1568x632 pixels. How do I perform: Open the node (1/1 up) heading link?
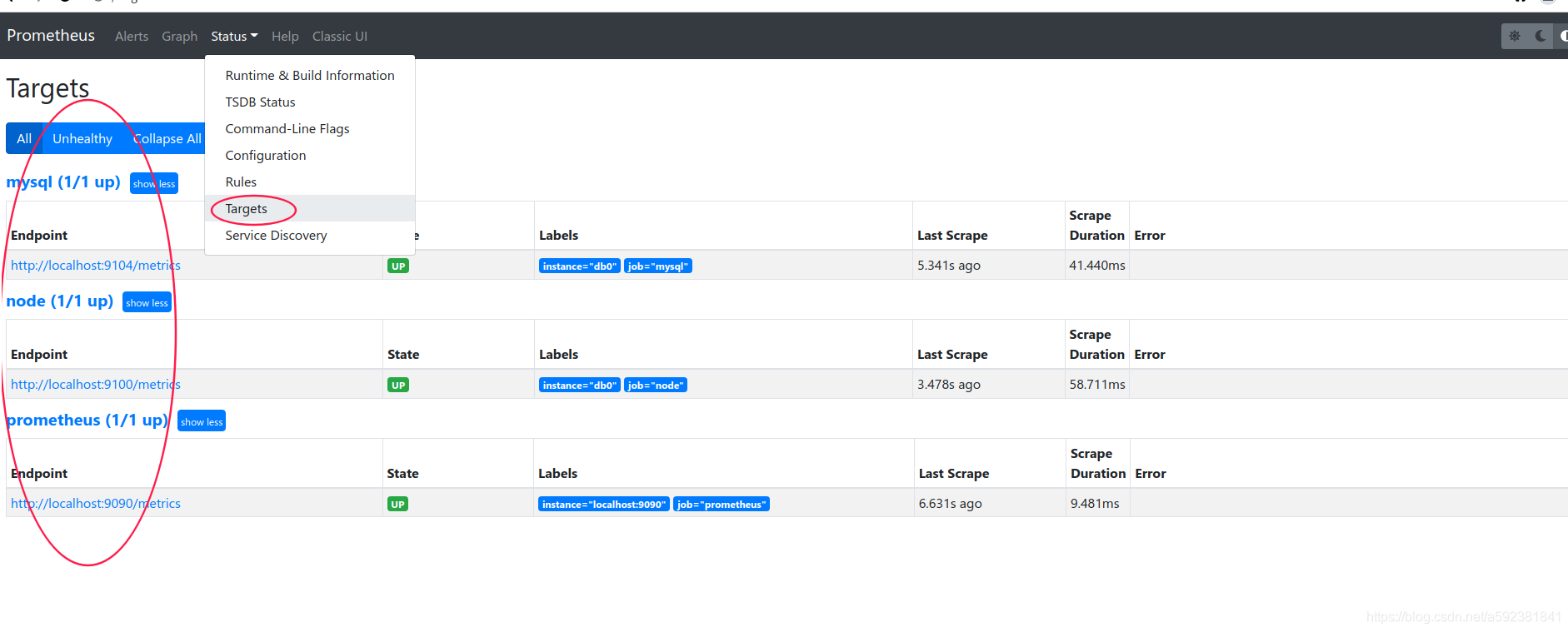click(60, 301)
